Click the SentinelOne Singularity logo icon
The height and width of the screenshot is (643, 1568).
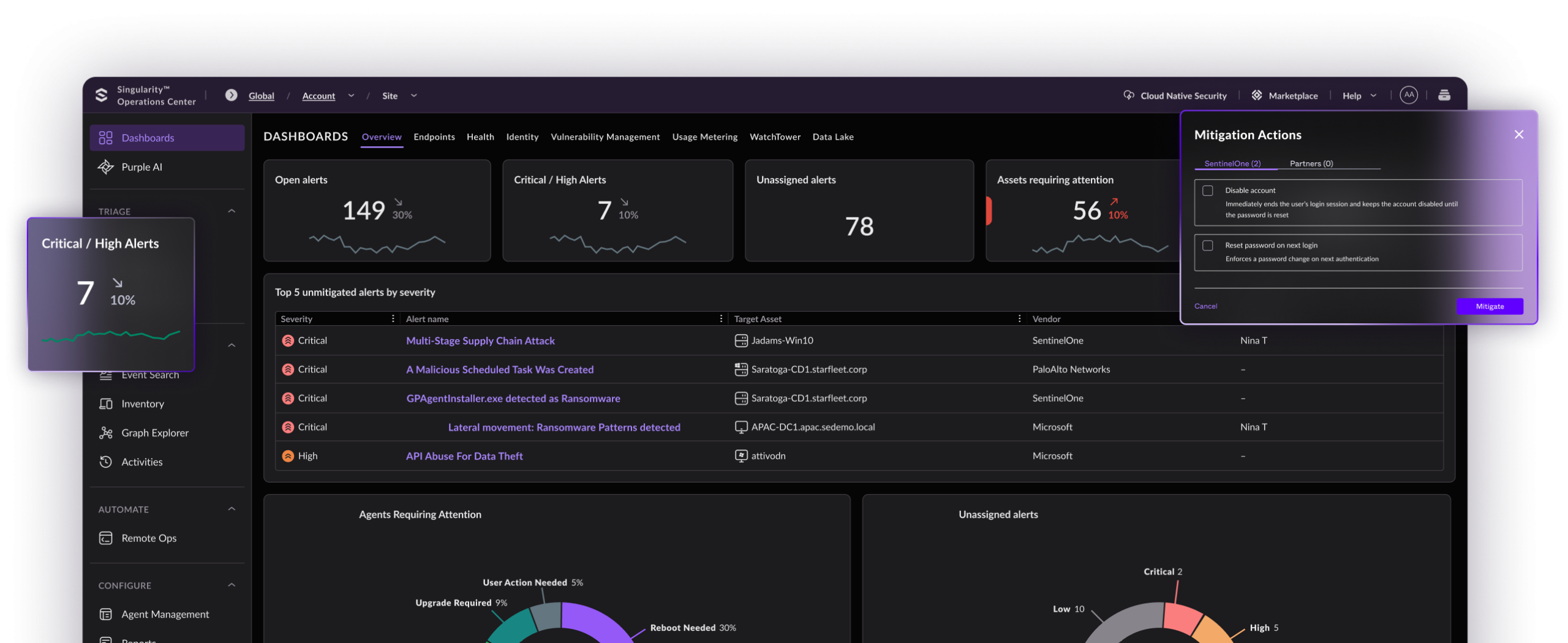(102, 95)
